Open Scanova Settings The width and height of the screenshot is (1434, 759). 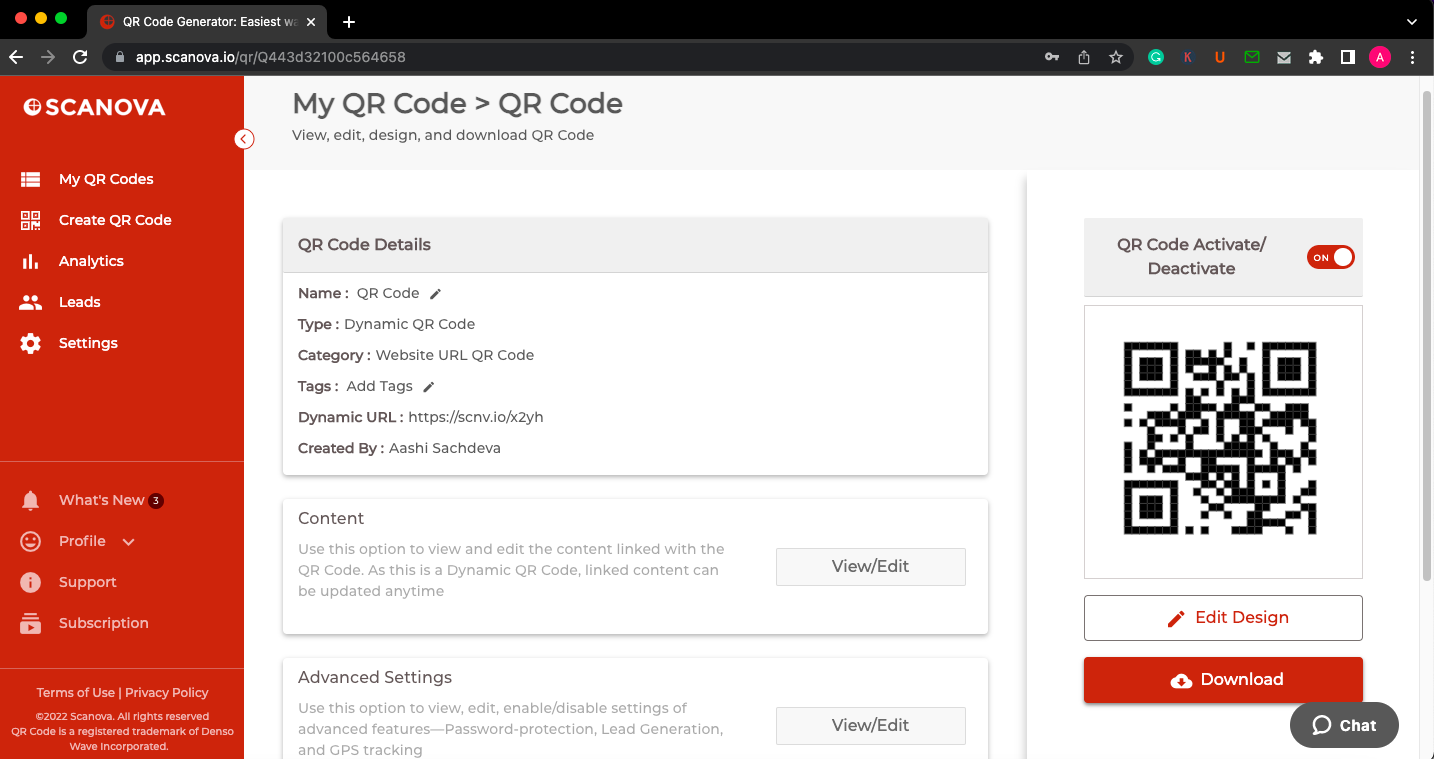pyautogui.click(x=88, y=342)
